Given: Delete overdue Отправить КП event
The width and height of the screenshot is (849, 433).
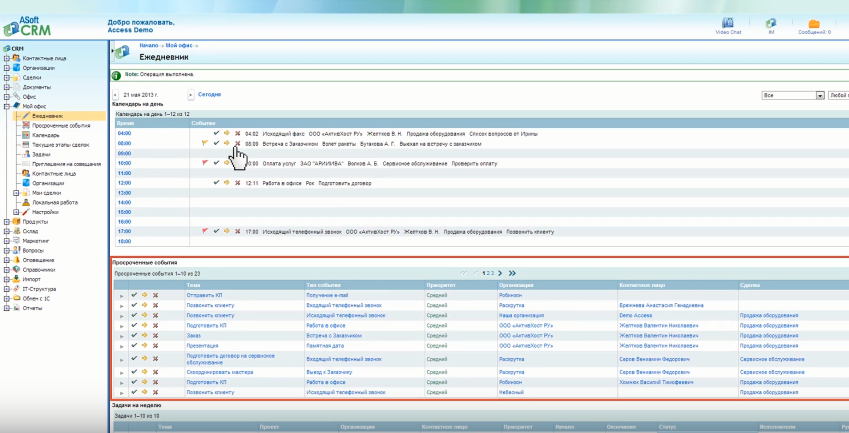Looking at the screenshot, I should point(155,296).
